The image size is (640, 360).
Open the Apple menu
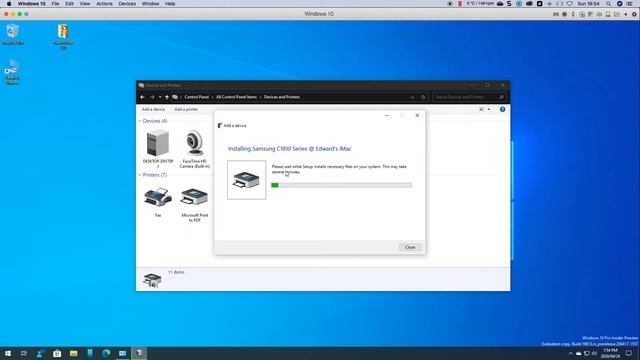[x=9, y=4]
